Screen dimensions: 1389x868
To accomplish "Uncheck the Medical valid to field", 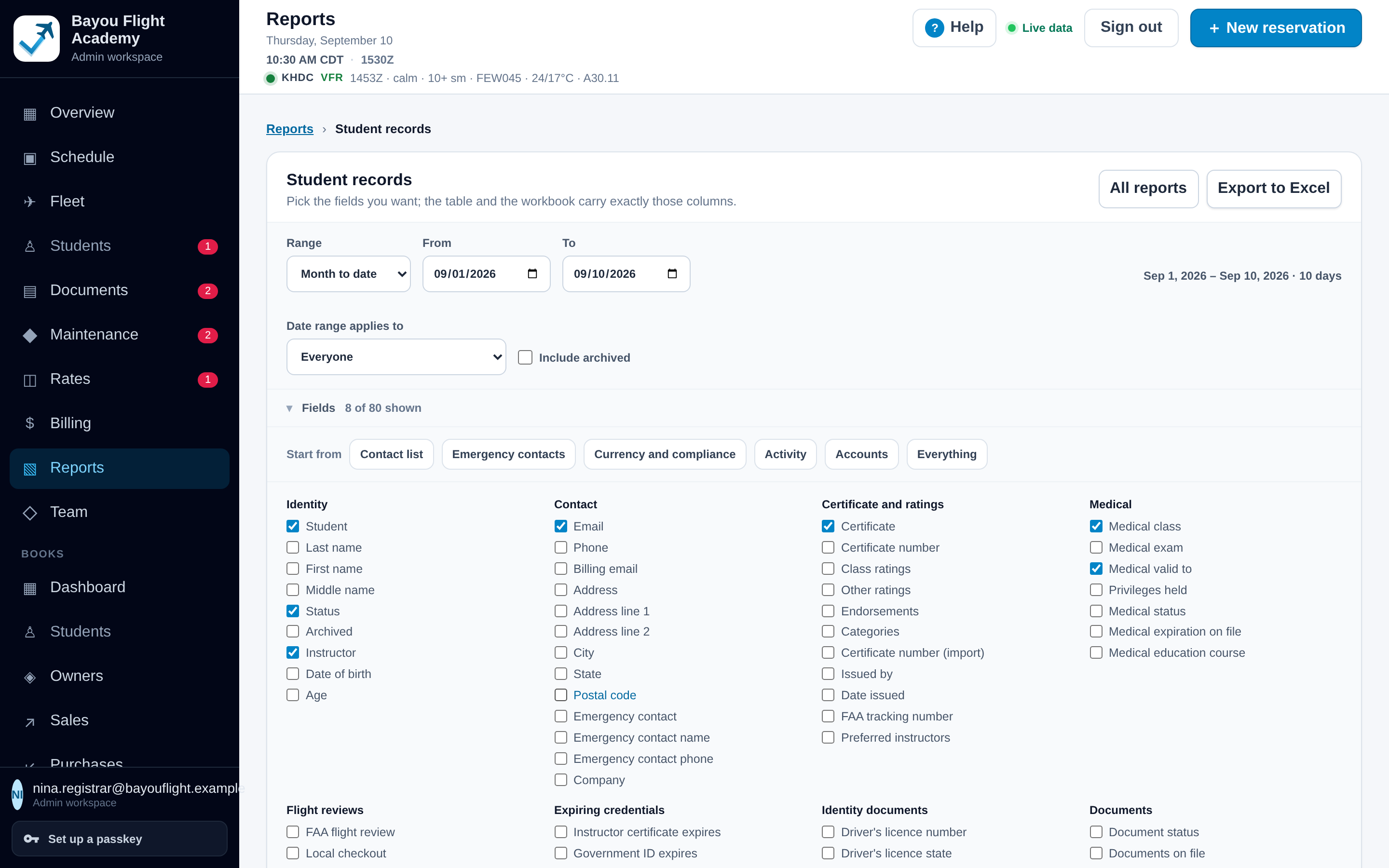I will click(x=1096, y=569).
